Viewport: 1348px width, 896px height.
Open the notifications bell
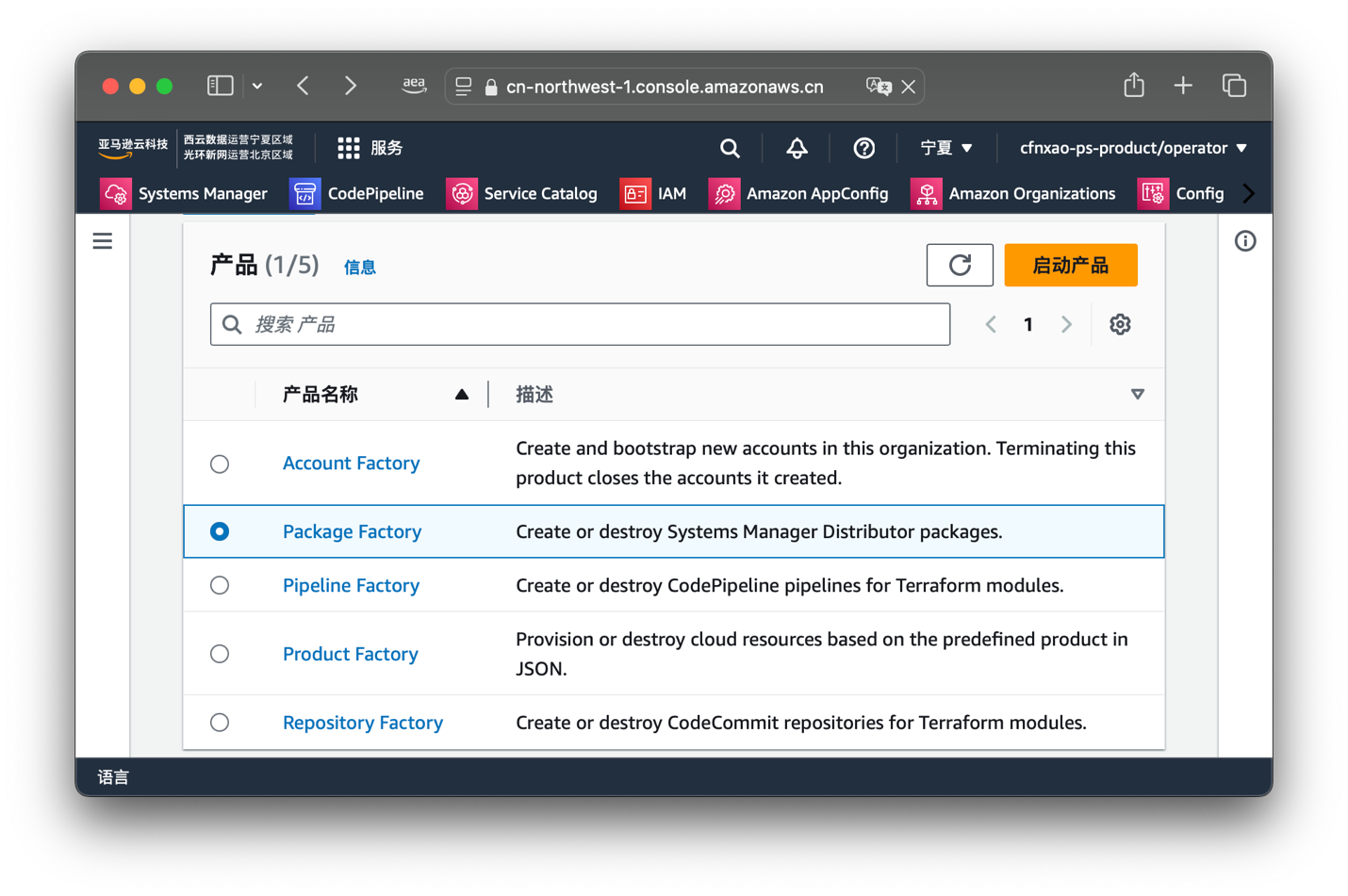pyautogui.click(x=797, y=148)
